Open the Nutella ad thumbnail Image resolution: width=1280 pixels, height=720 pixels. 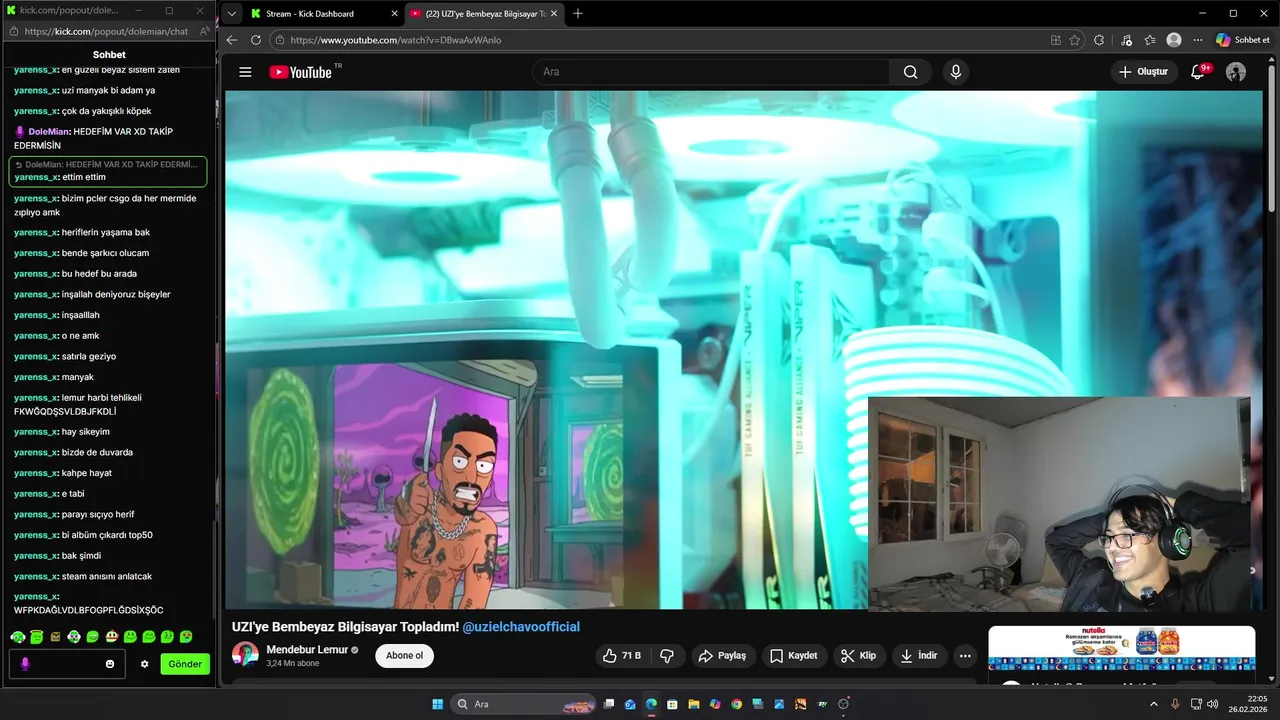[x=1122, y=649]
